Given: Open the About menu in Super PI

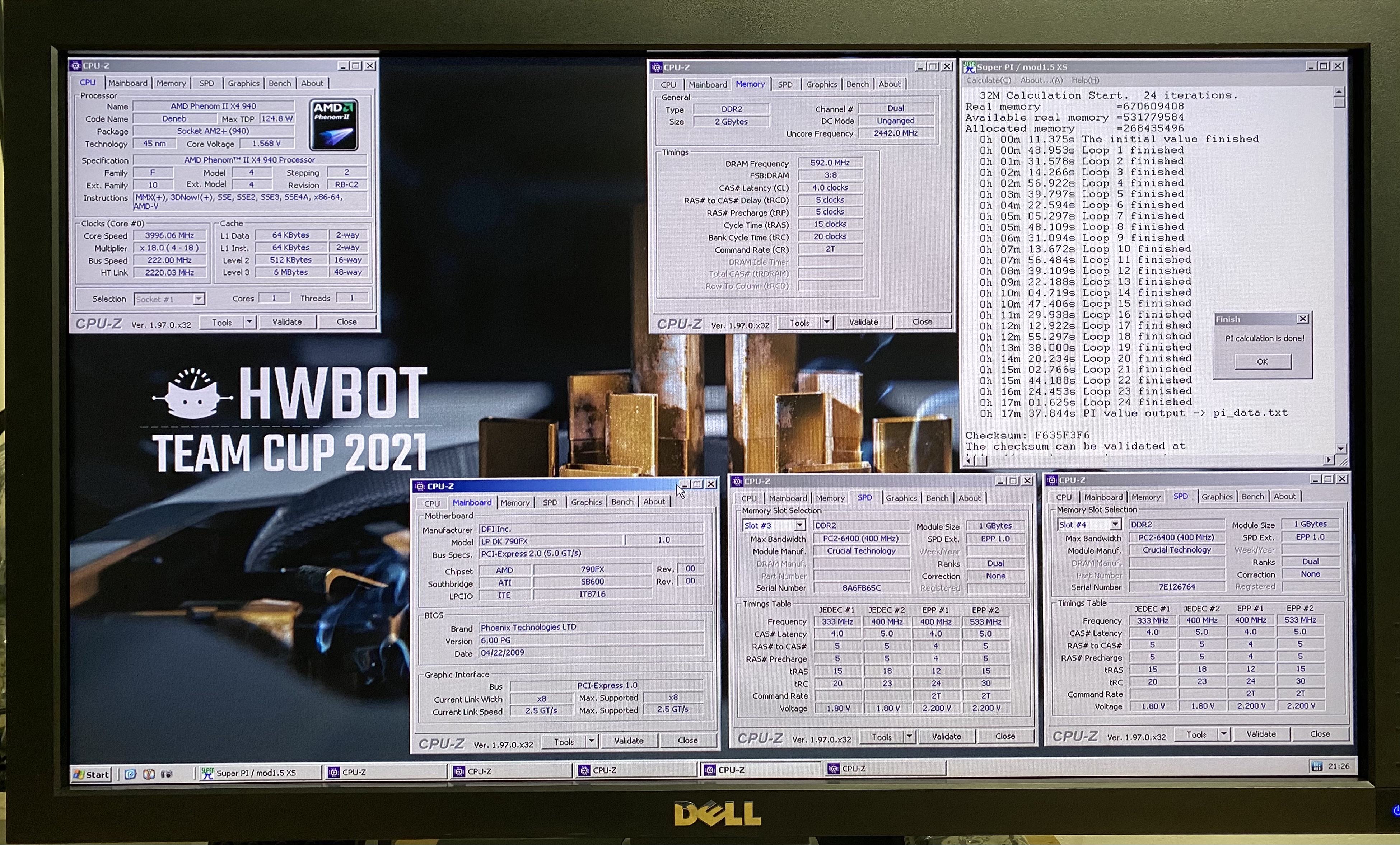Looking at the screenshot, I should [x=1041, y=81].
